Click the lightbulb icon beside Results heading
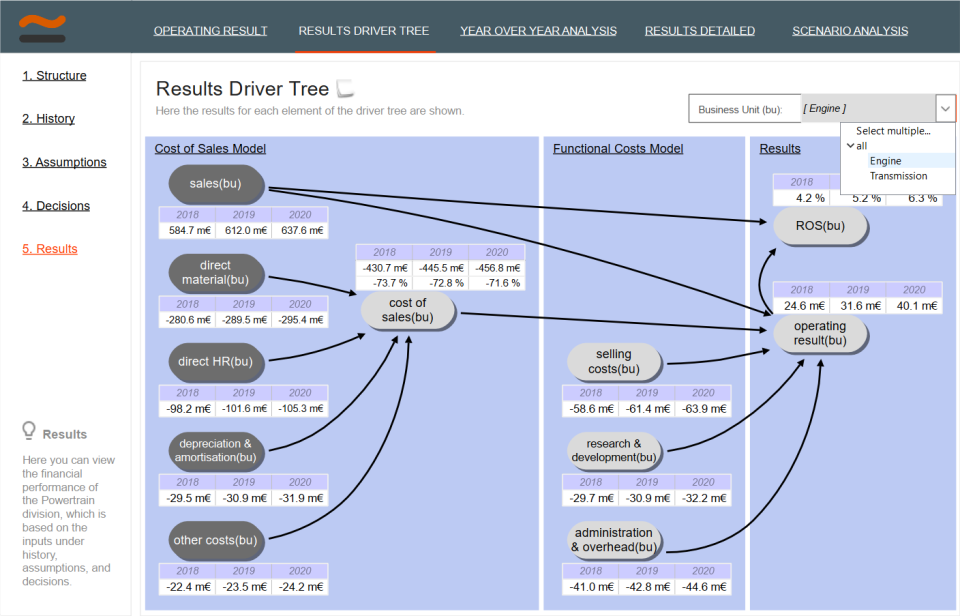Image resolution: width=960 pixels, height=616 pixels. click(x=29, y=430)
